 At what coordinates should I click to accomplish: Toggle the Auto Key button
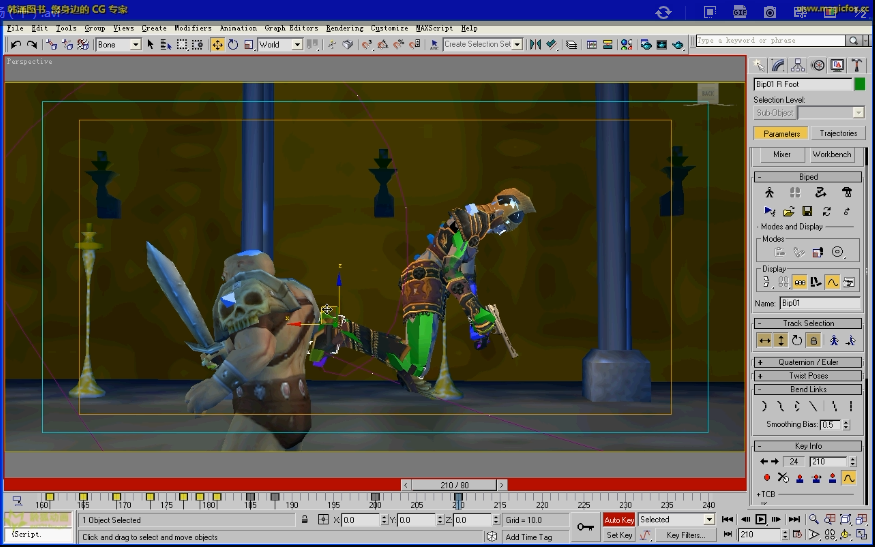(619, 520)
